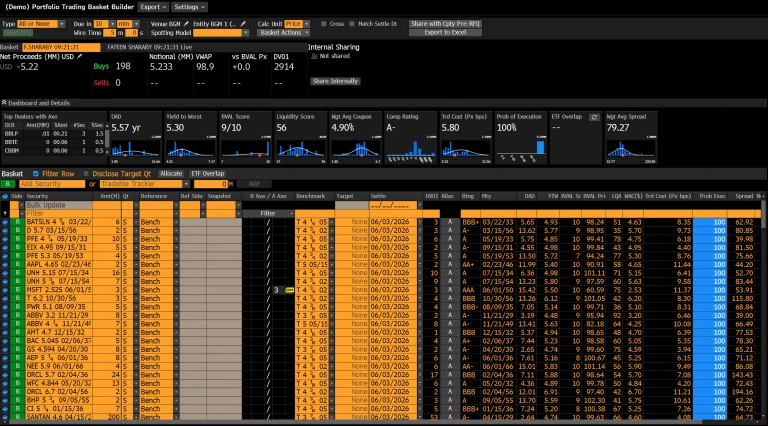Open Reference dropdown in the BATSLN row
Viewport: 768px width, 426px height.
click(x=176, y=222)
